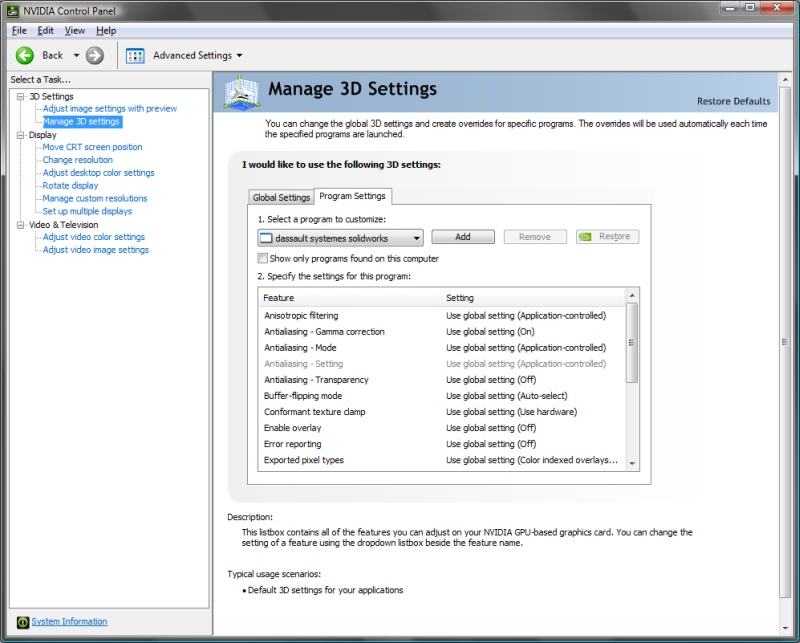800x643 pixels.
Task: Open the Edit menu
Action: coord(45,31)
